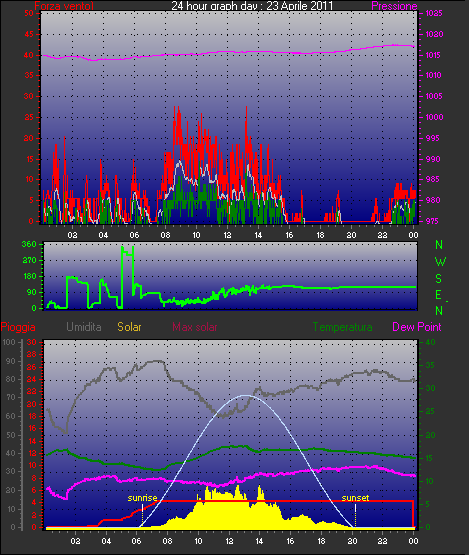Click the 'Forza vento' wind legend label
Image resolution: width=469 pixels, height=555 pixels.
tap(64, 6)
